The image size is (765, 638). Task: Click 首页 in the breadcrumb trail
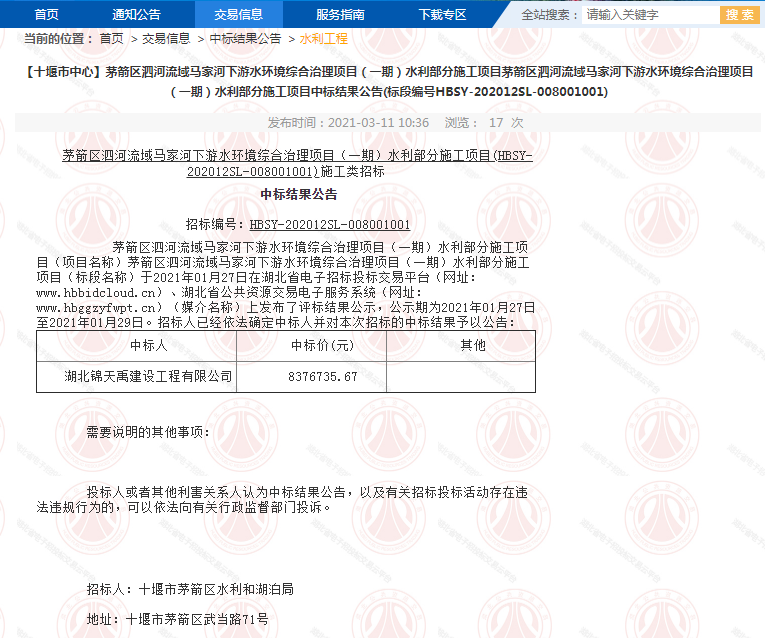click(x=111, y=38)
